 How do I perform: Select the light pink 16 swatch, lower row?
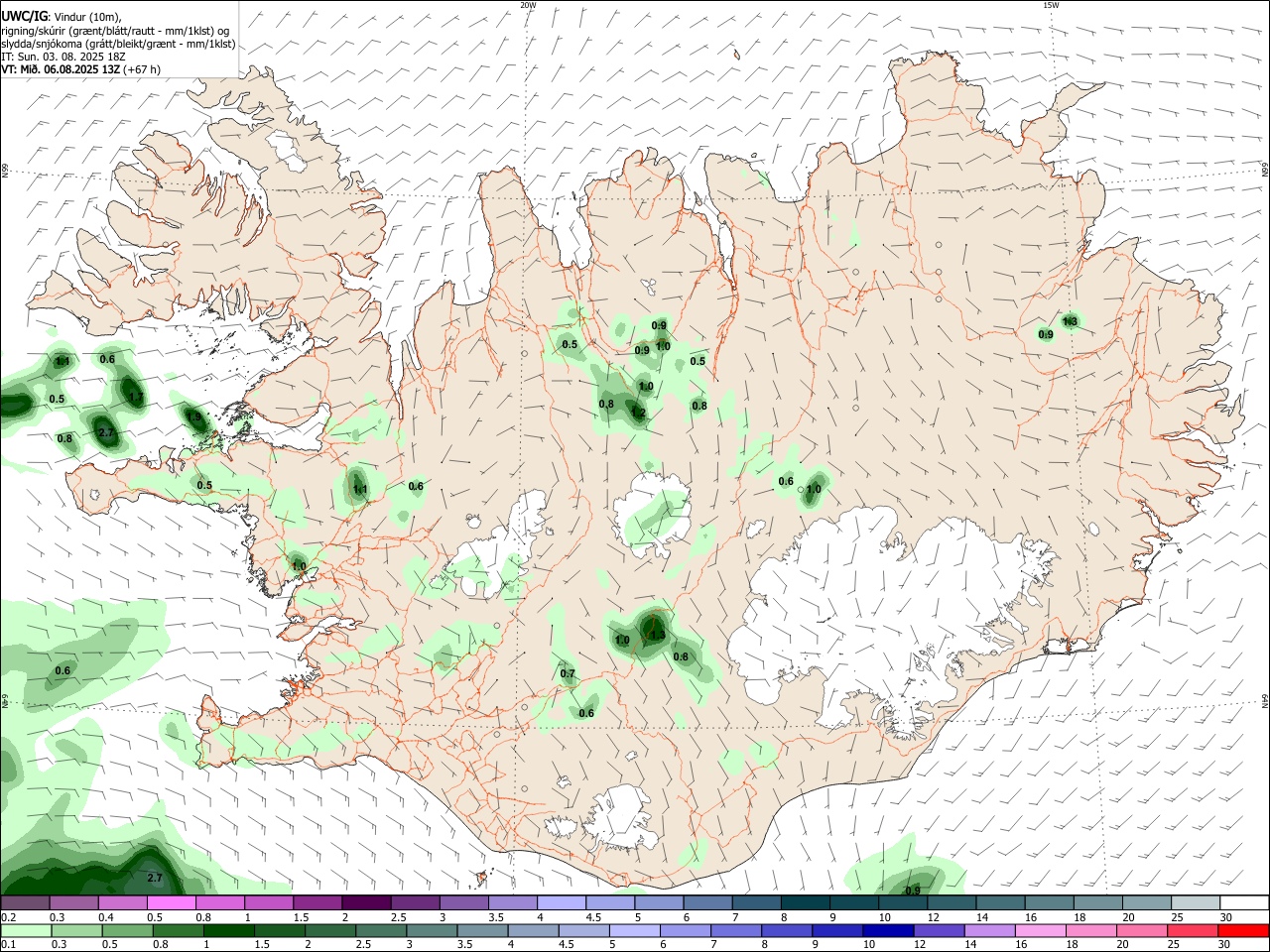(x=1040, y=930)
